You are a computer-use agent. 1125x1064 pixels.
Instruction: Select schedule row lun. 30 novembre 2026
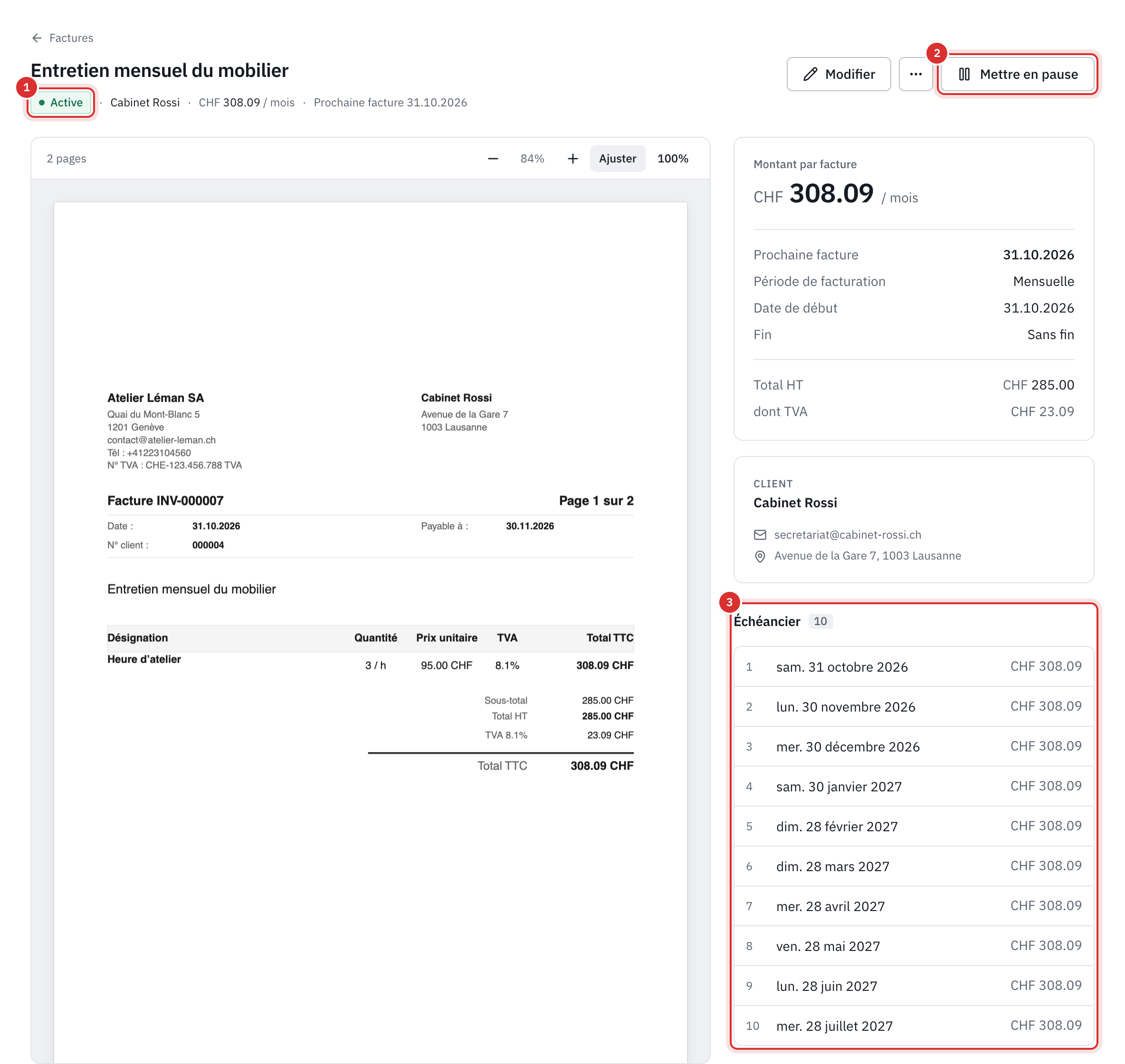(x=914, y=707)
